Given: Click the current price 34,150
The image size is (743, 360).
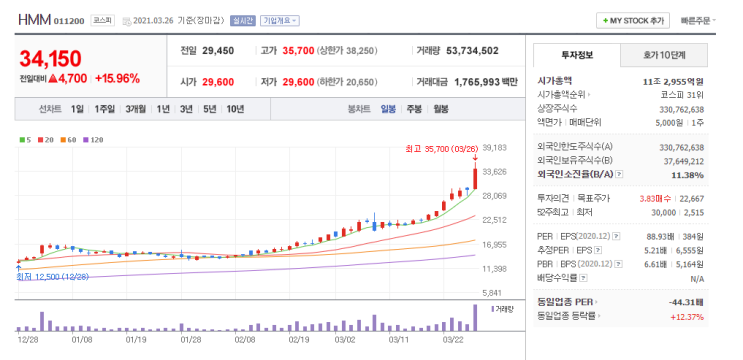Looking at the screenshot, I should click(50, 59).
